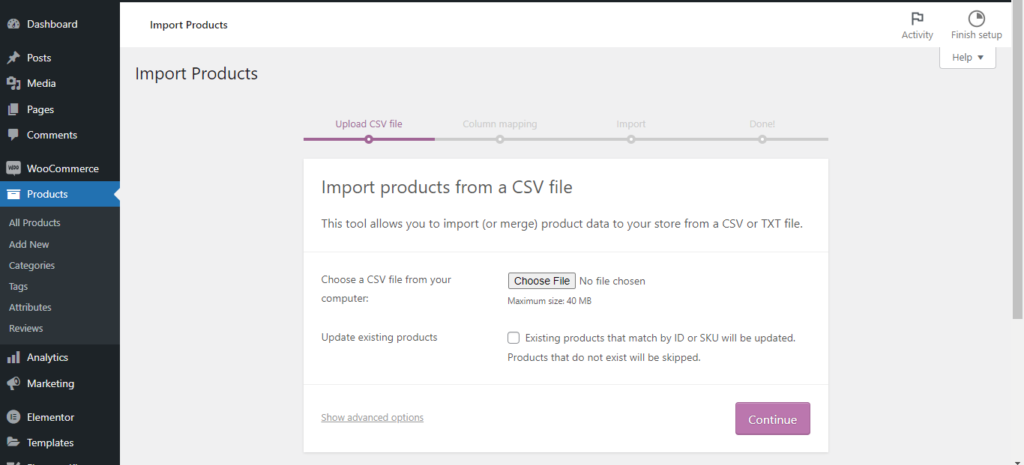Click the Posts pushpin icon
This screenshot has height=465, width=1024.
click(13, 58)
